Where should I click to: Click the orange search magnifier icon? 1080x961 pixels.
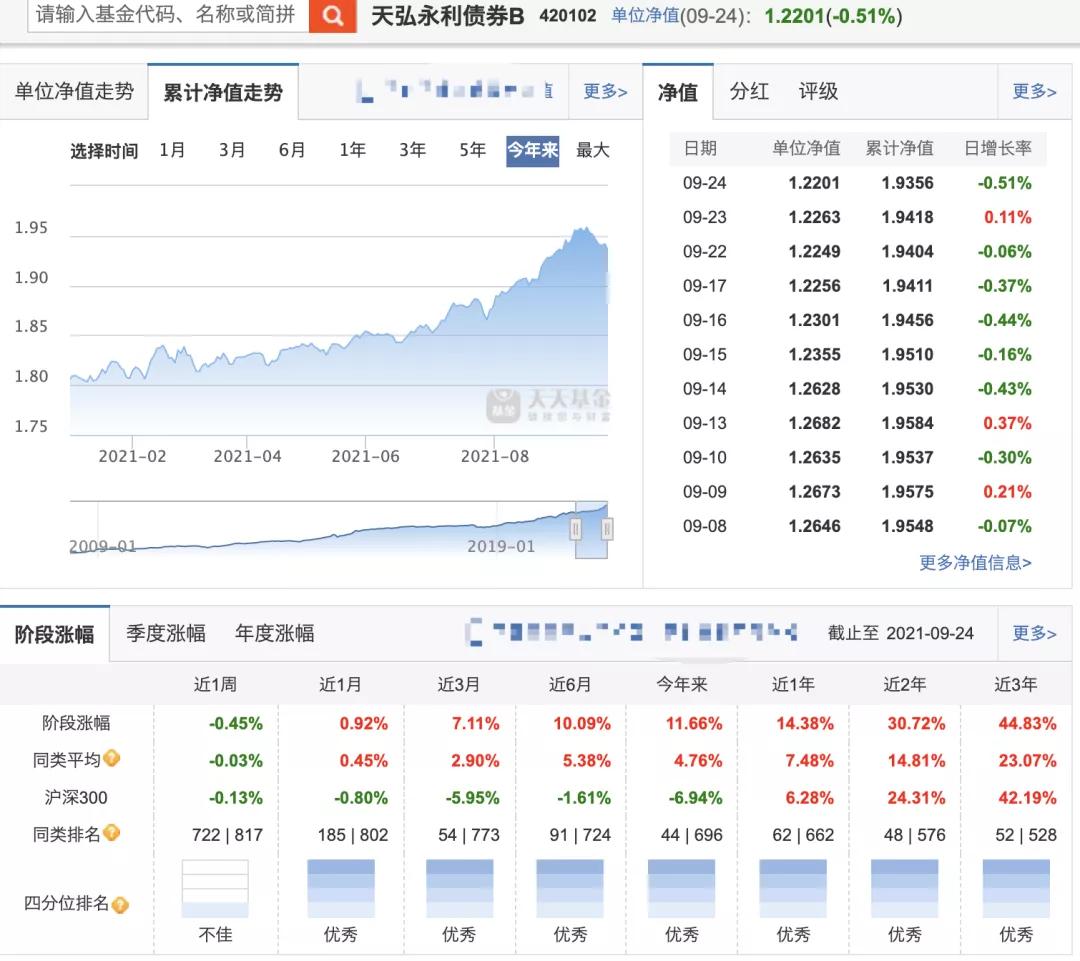point(333,16)
